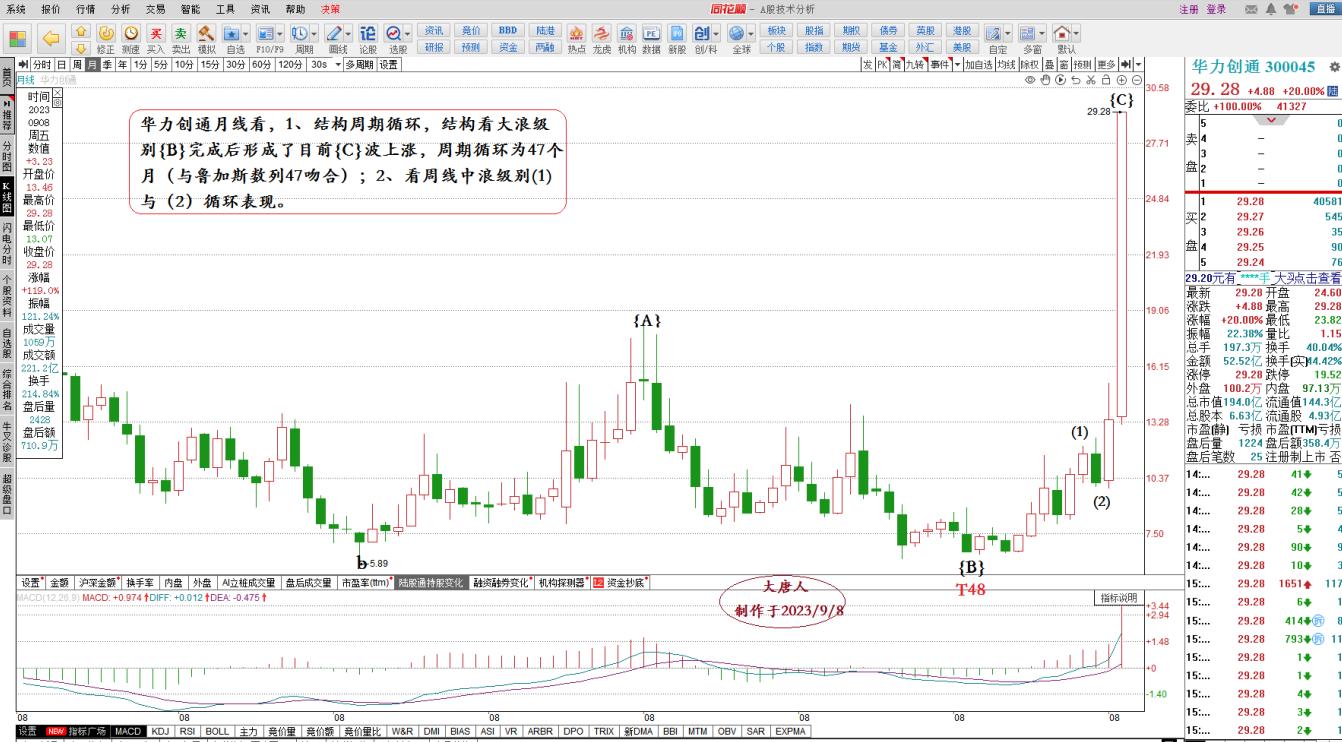Image resolution: width=1342 pixels, height=742 pixels.
Task: Open the 分析 menu
Action: click(x=120, y=9)
